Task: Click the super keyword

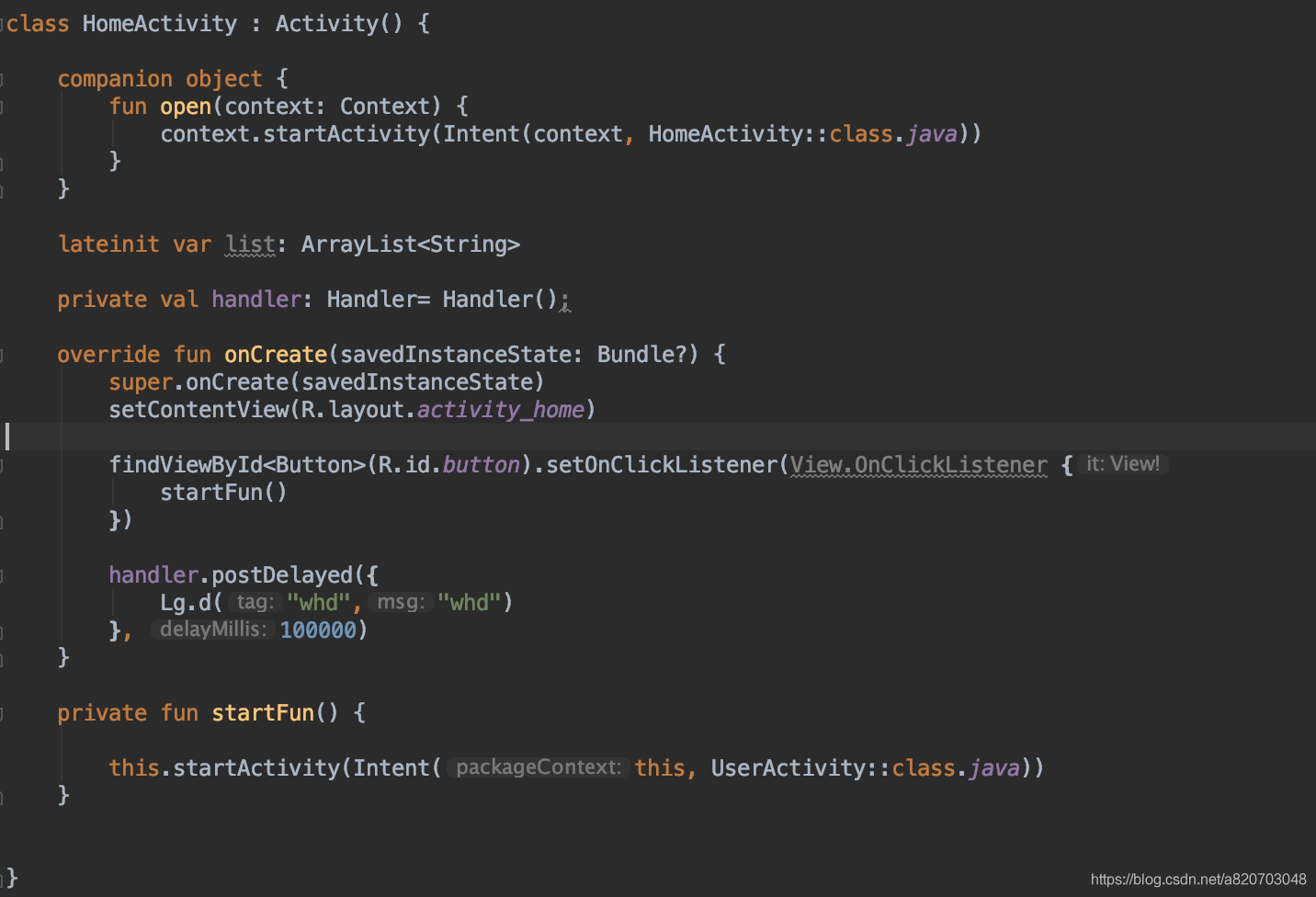Action: (141, 382)
